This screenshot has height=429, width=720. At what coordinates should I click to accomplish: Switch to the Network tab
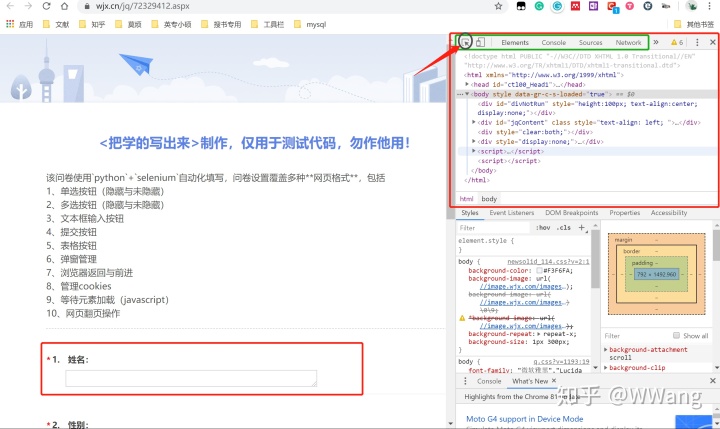(x=628, y=42)
